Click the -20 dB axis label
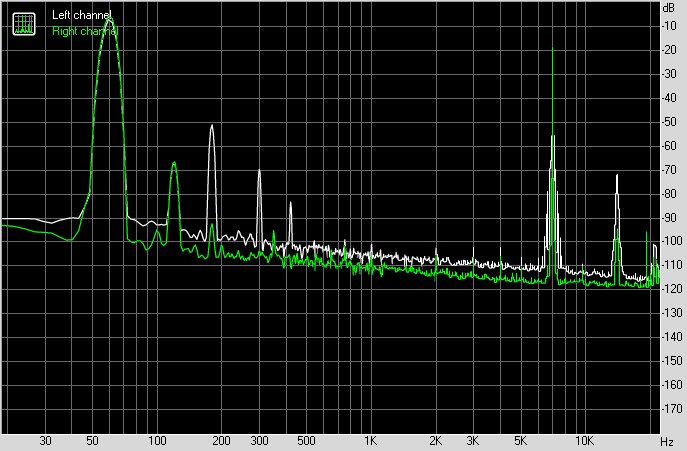687x451 pixels. click(670, 50)
